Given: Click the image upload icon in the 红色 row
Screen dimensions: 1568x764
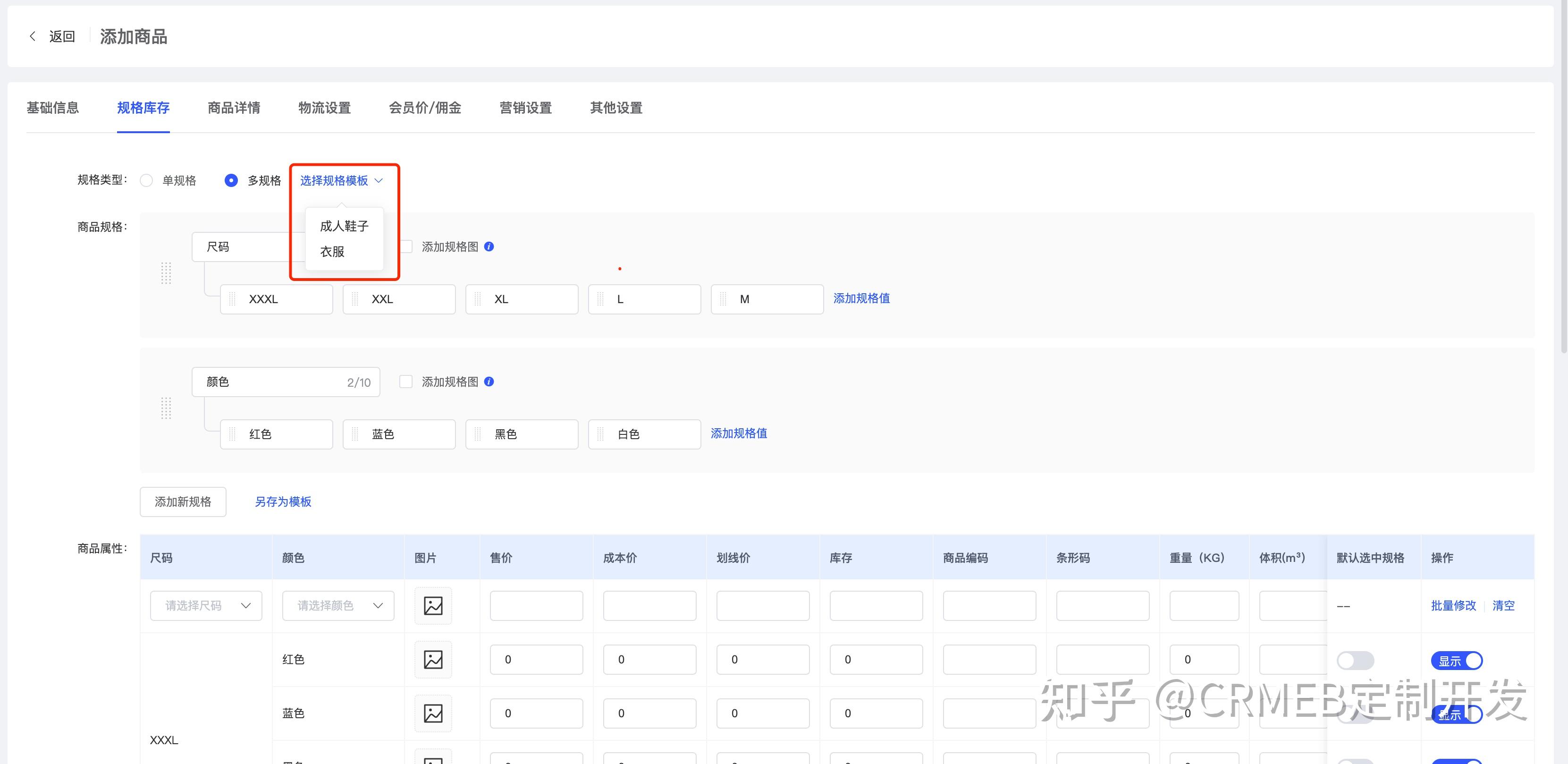Looking at the screenshot, I should point(433,659).
